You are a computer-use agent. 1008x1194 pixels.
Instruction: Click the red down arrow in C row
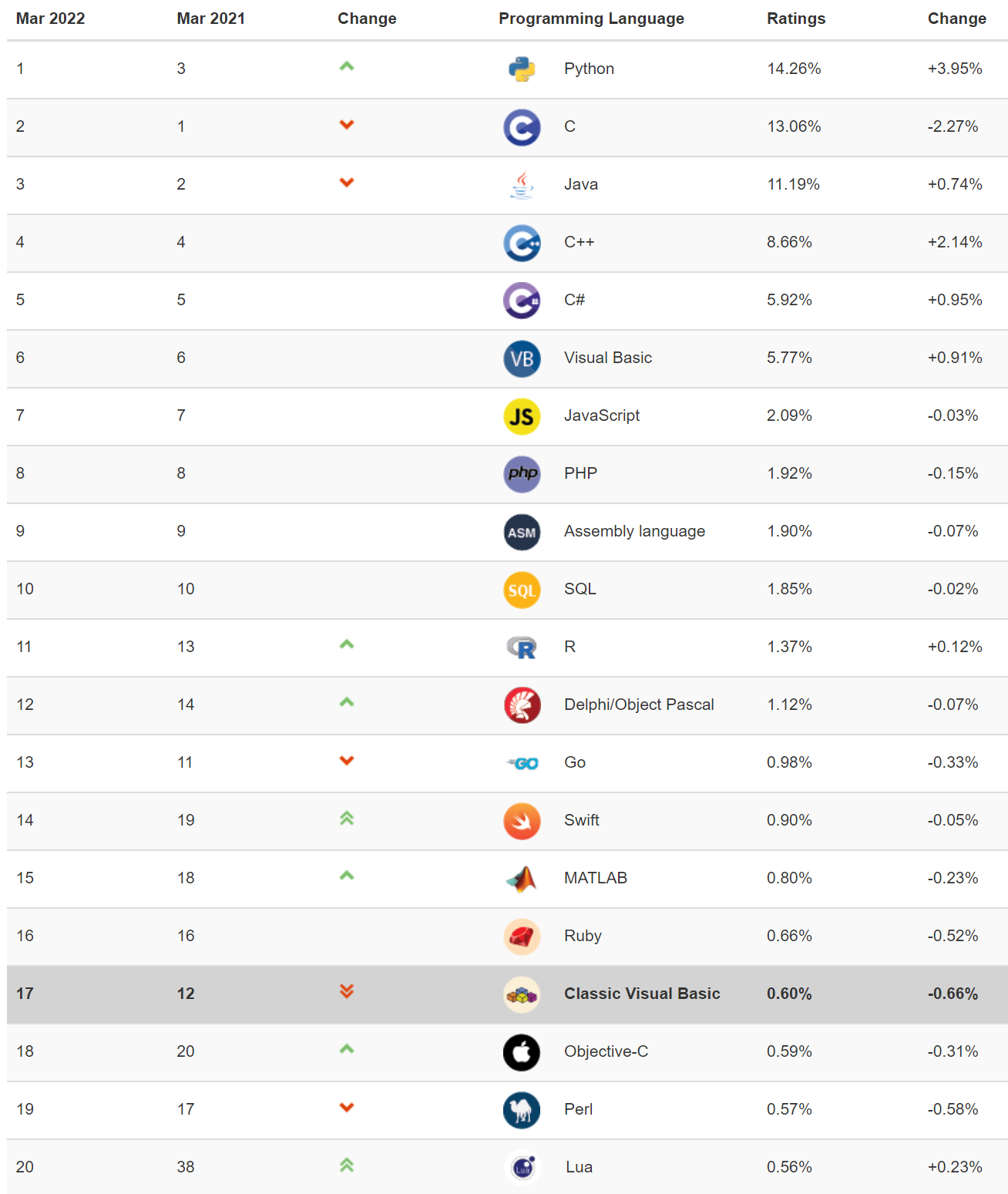pos(347,125)
